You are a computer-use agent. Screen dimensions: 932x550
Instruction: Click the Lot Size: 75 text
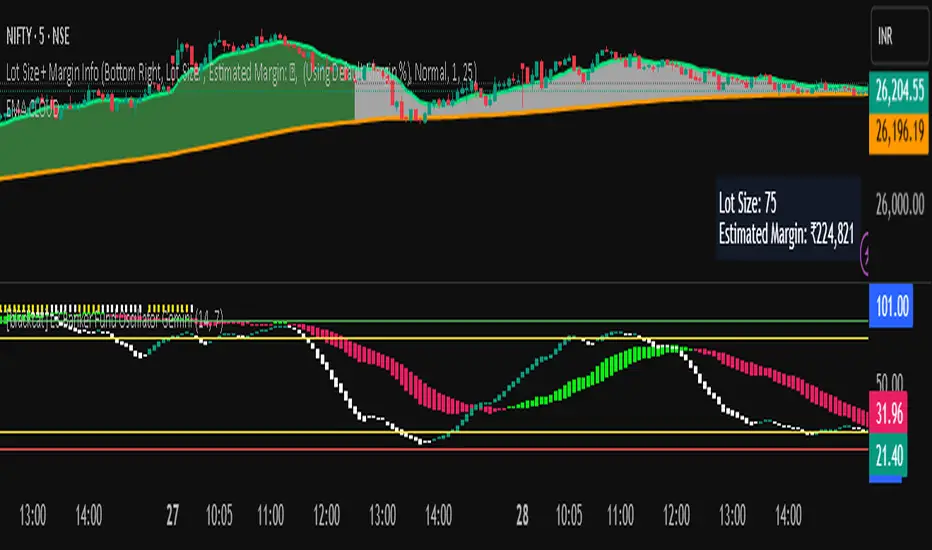tap(748, 203)
